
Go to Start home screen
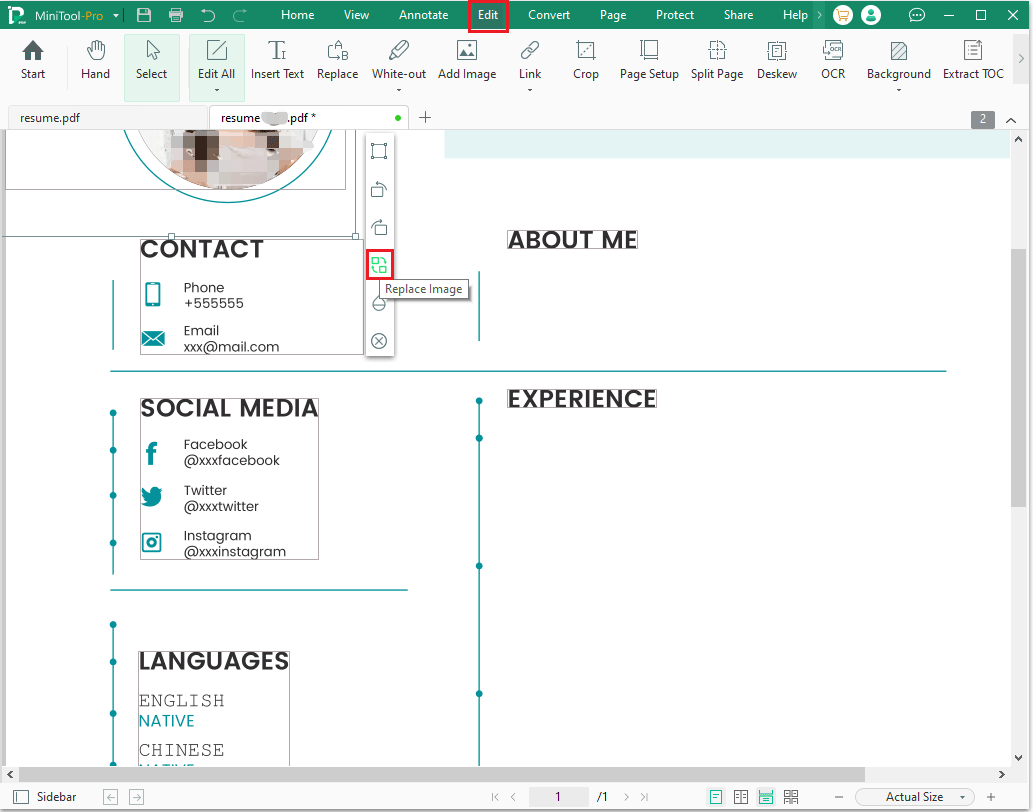[33, 61]
